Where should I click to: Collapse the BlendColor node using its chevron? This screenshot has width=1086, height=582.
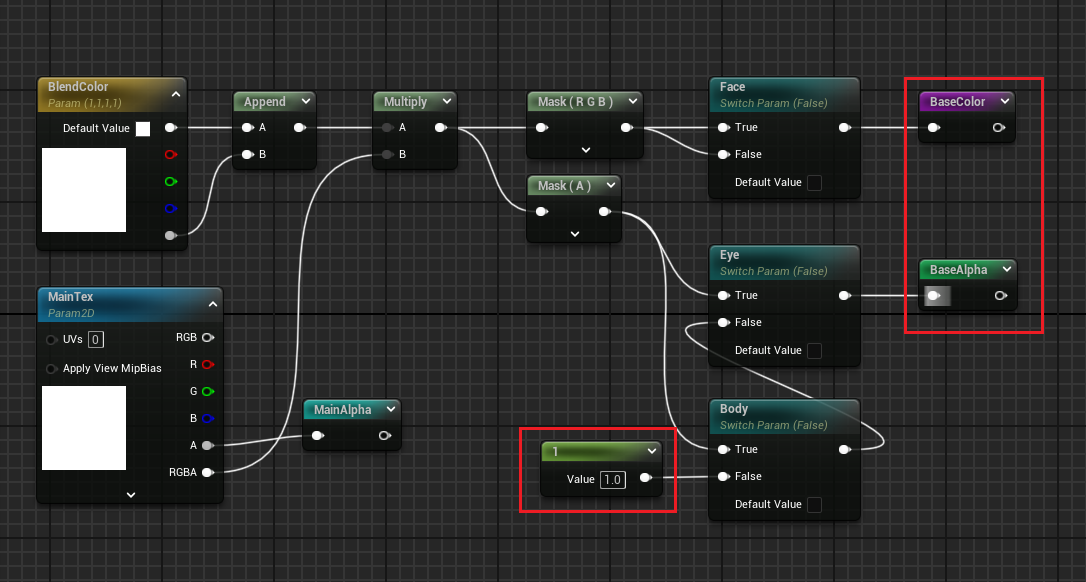tap(176, 94)
